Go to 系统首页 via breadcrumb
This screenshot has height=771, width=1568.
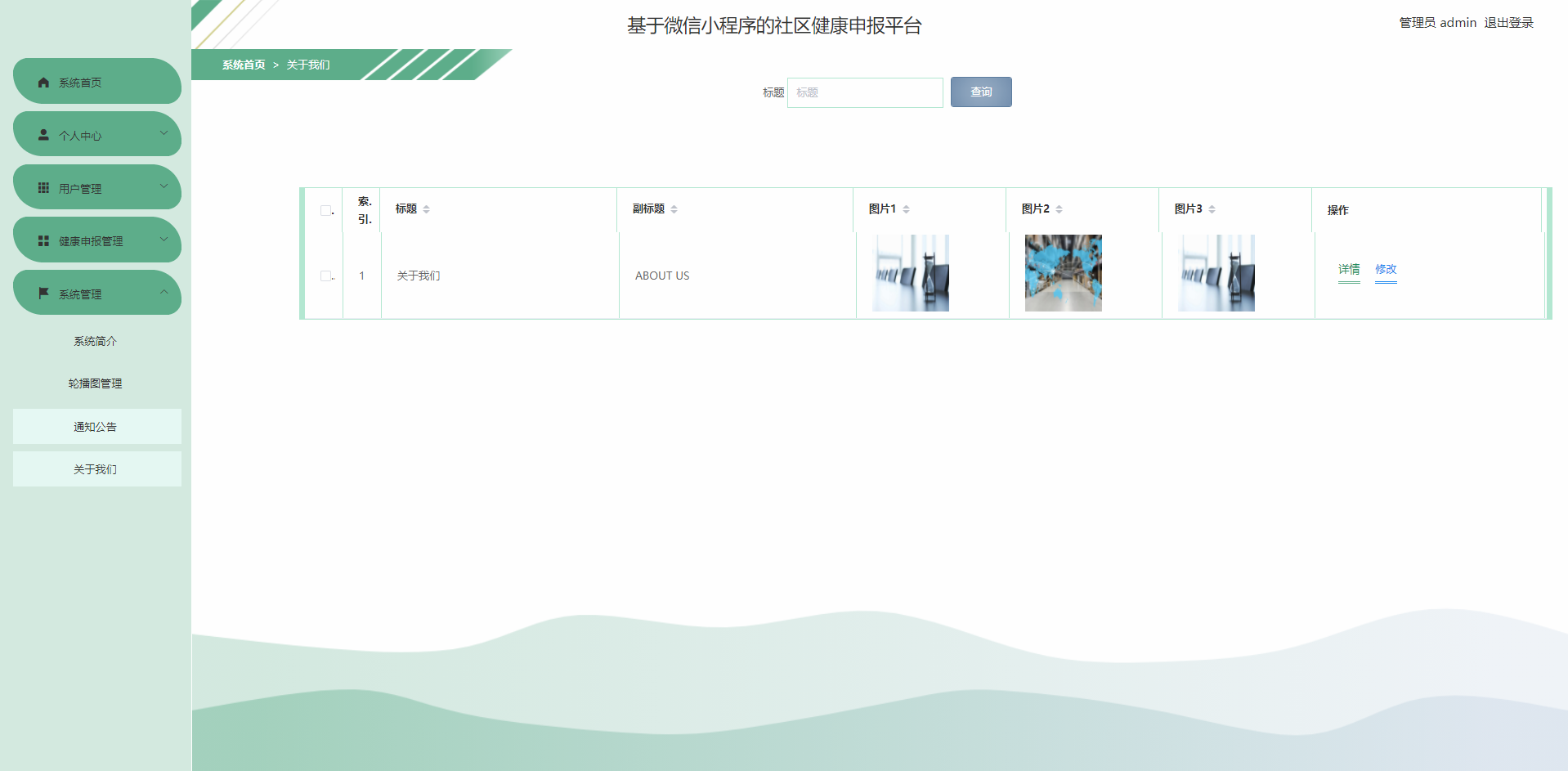244,65
